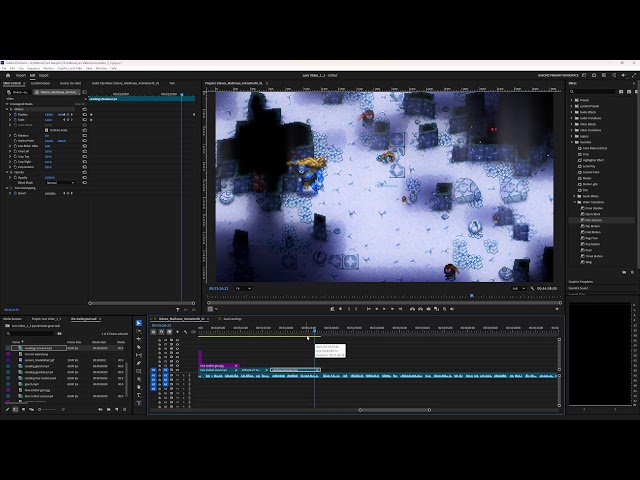
Task: Open the Sequence menu
Action: pos(33,68)
